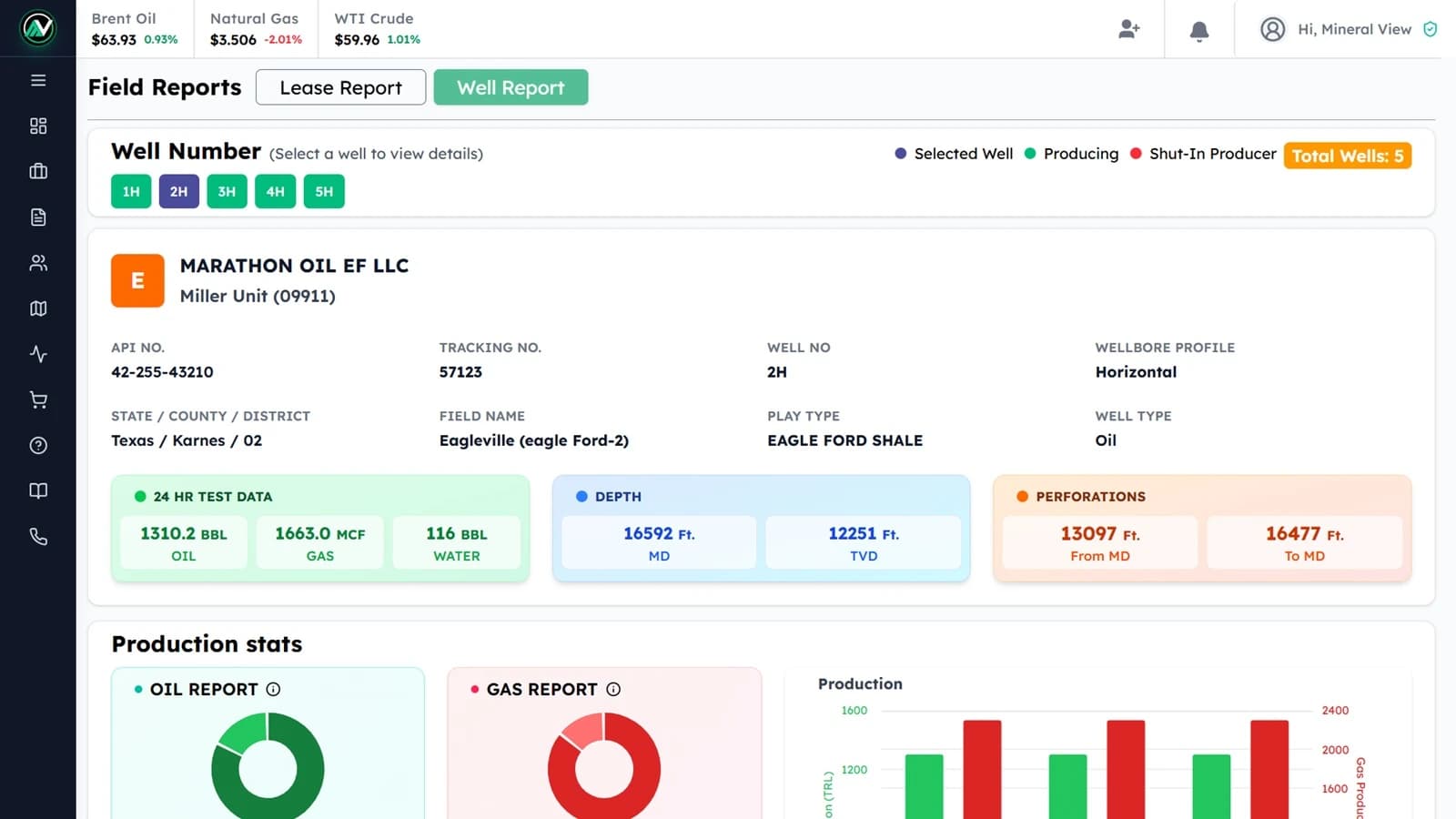Select well 5H
The width and height of the screenshot is (1456, 819).
pyautogui.click(x=324, y=191)
